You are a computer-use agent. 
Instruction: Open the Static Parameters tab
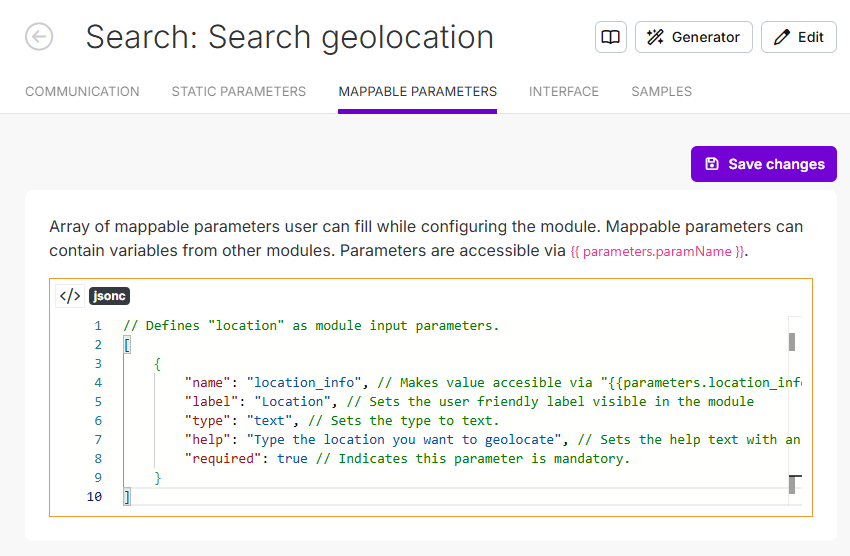239,91
